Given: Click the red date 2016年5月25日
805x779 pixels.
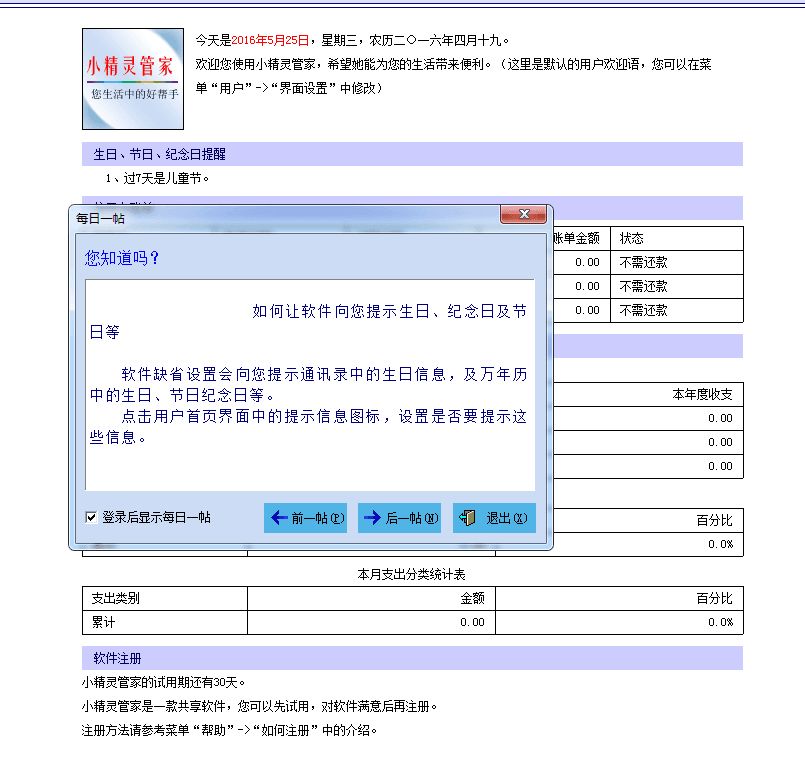Looking at the screenshot, I should click(x=270, y=40).
